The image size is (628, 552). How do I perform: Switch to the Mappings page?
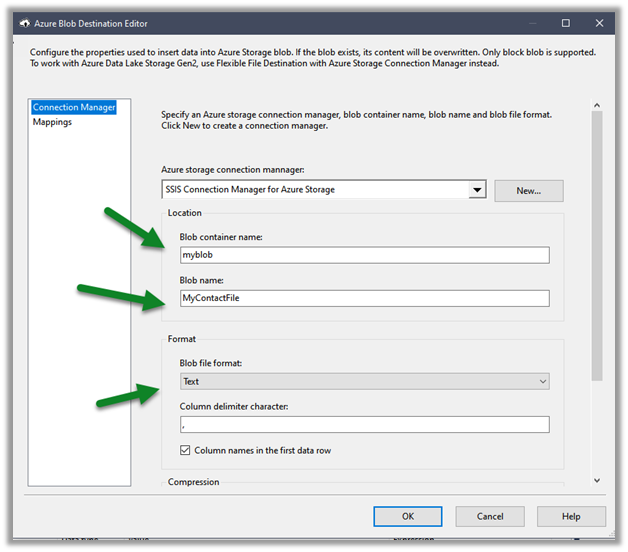pyautogui.click(x=52, y=122)
